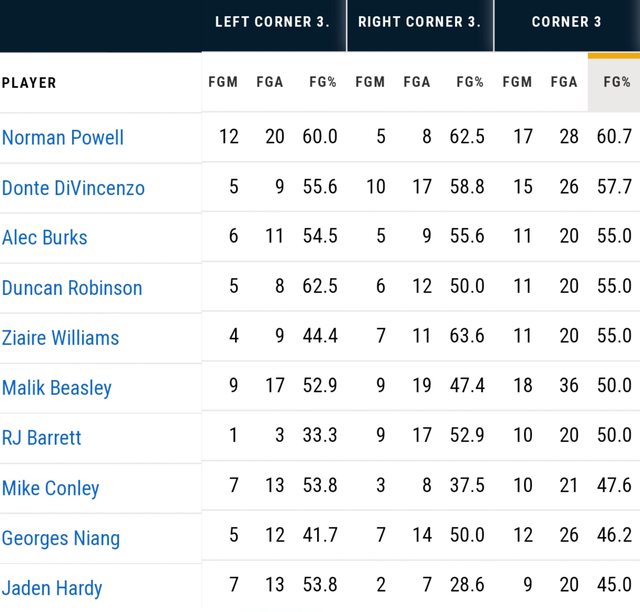The width and height of the screenshot is (640, 612).
Task: Click on Alec Burks' name
Action: [45, 237]
